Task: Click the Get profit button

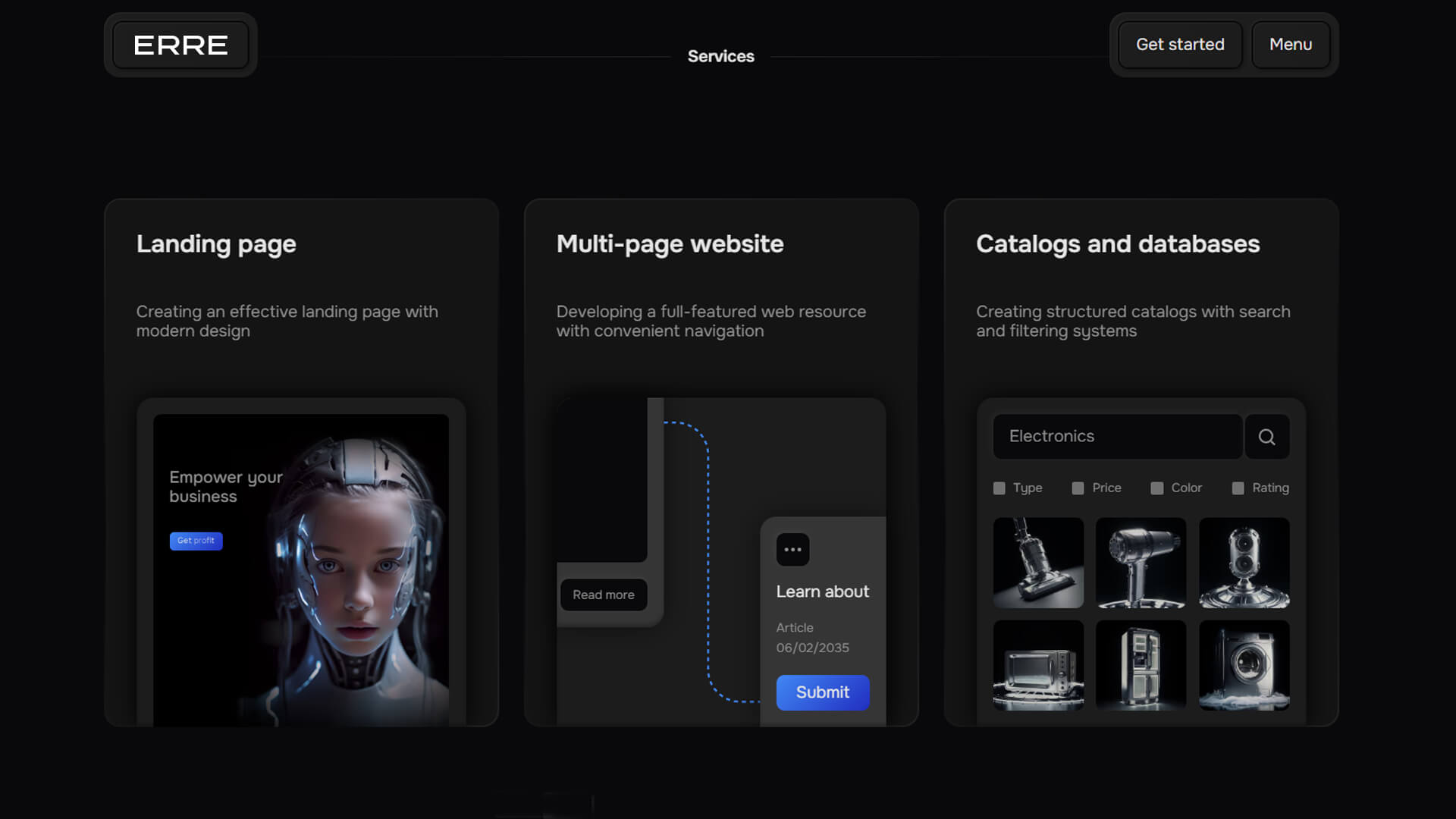Action: 196,541
